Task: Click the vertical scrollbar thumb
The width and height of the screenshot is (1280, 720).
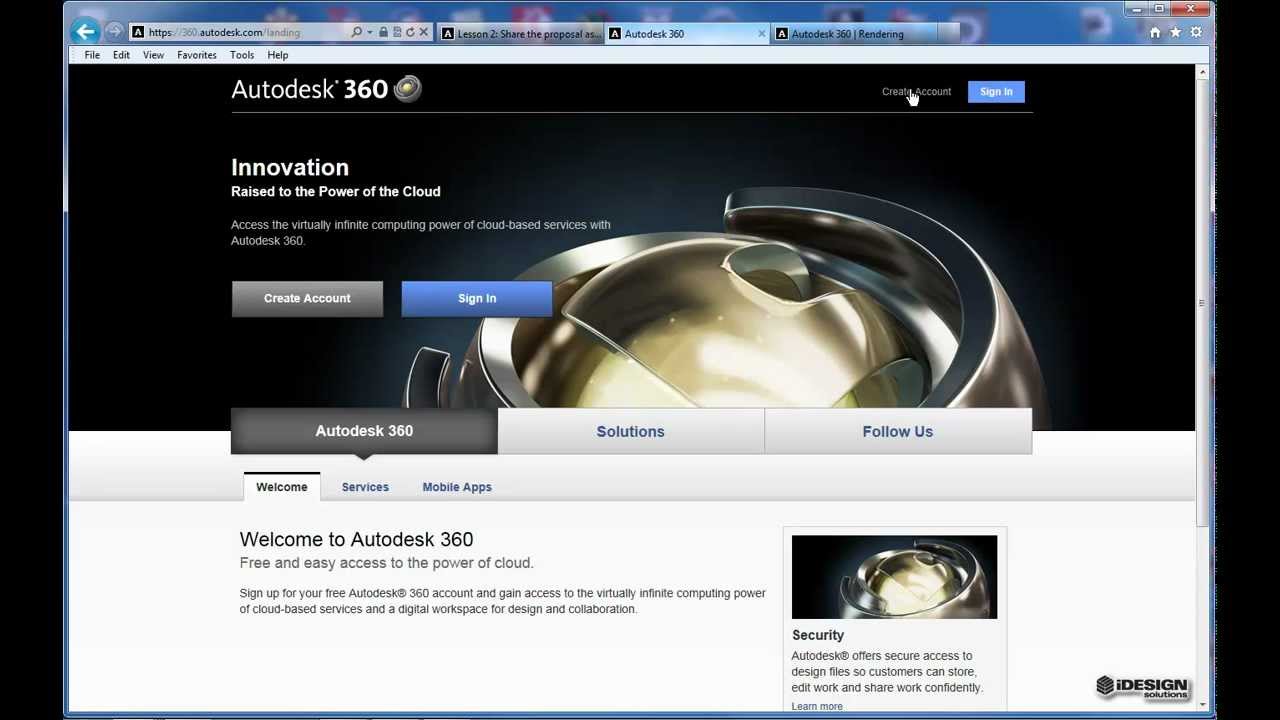Action: pyautogui.click(x=1202, y=305)
